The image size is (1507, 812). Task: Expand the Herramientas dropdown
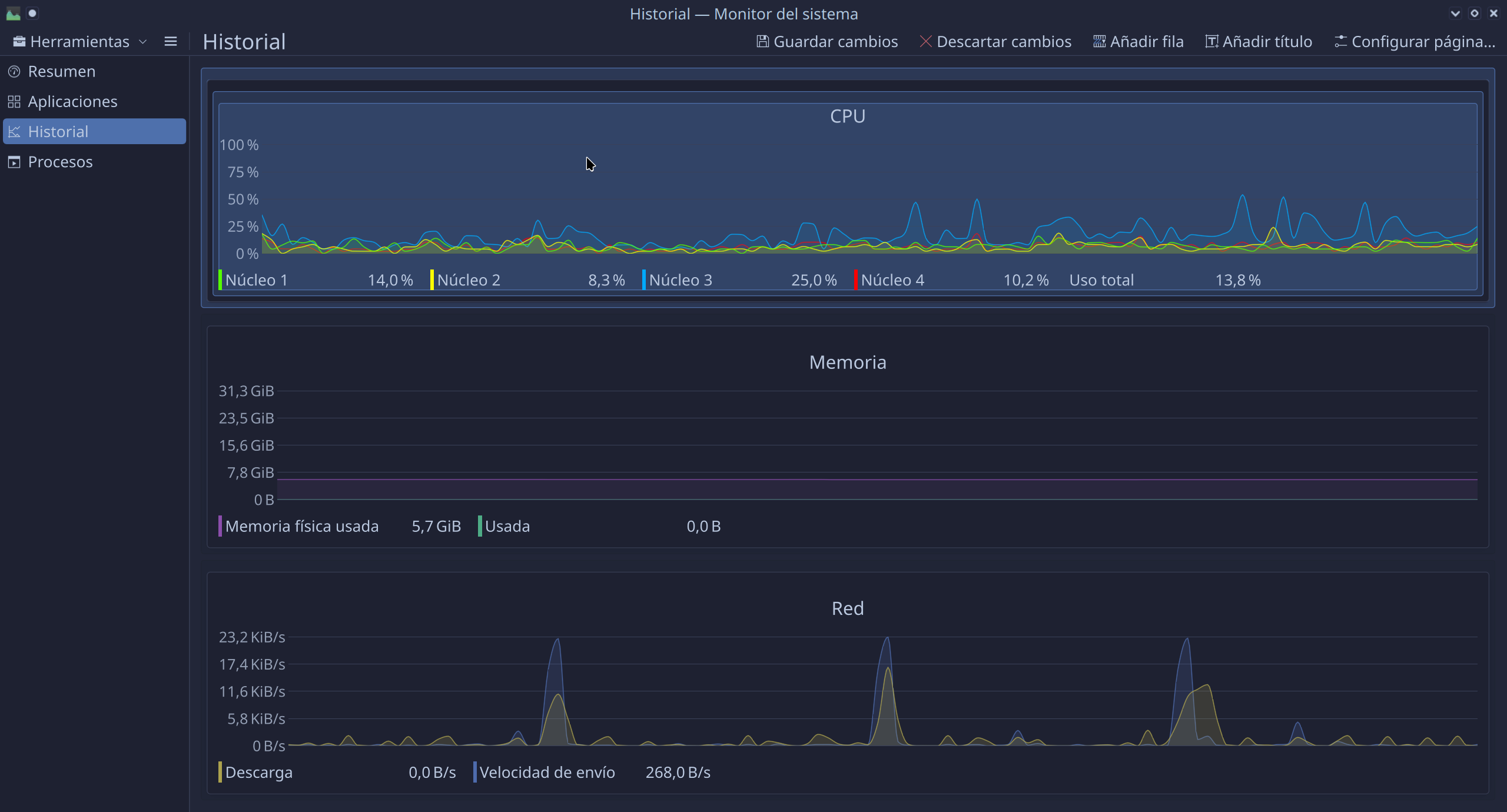pos(79,42)
